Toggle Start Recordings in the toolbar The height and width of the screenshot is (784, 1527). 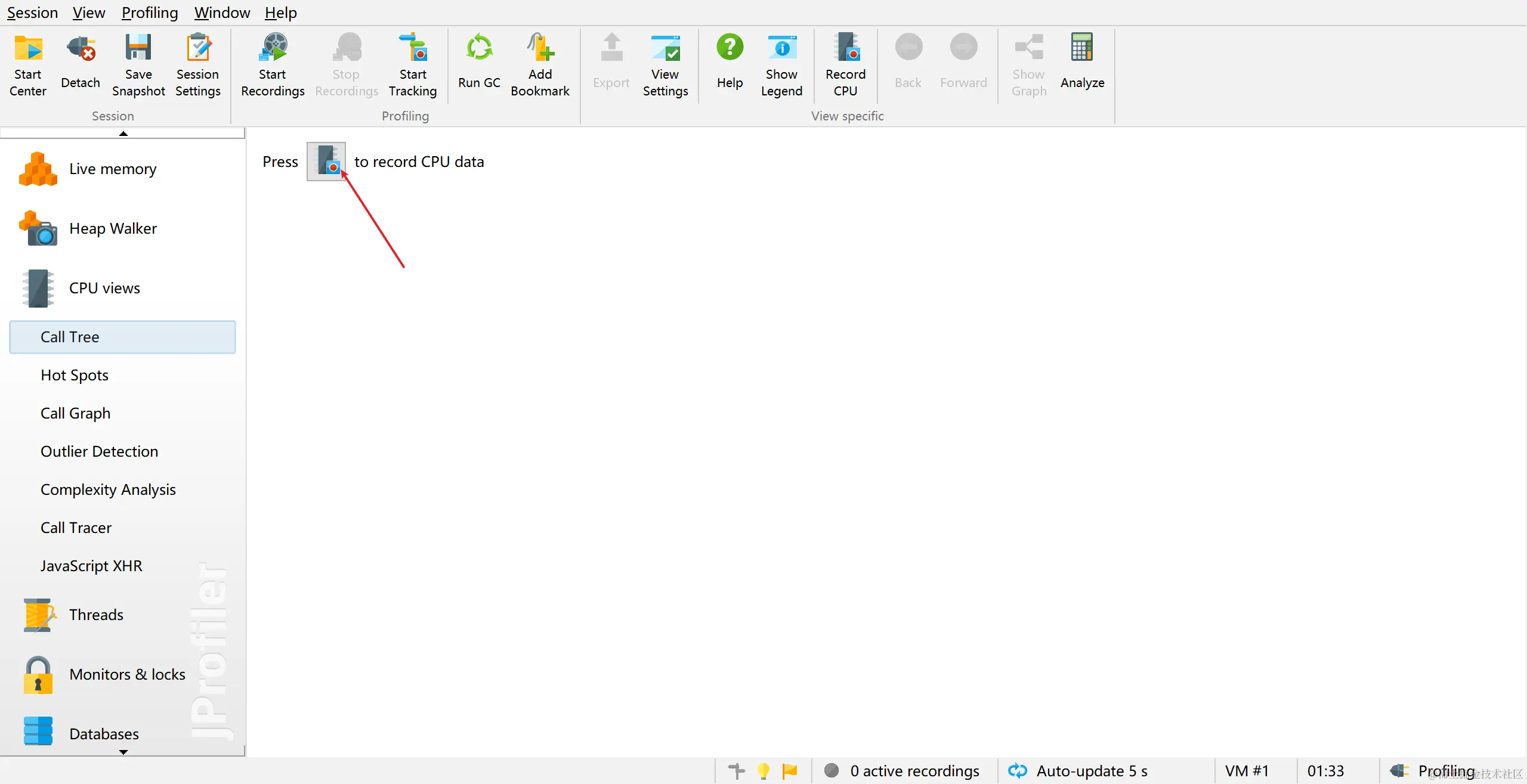coord(273,64)
